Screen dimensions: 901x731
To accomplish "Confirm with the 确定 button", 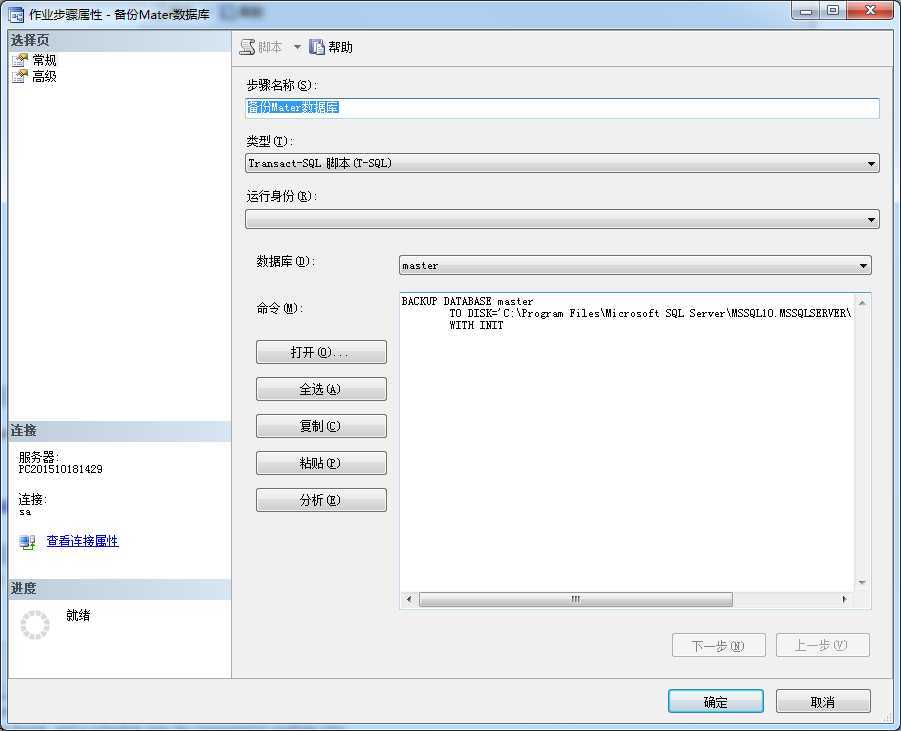I will [716, 702].
